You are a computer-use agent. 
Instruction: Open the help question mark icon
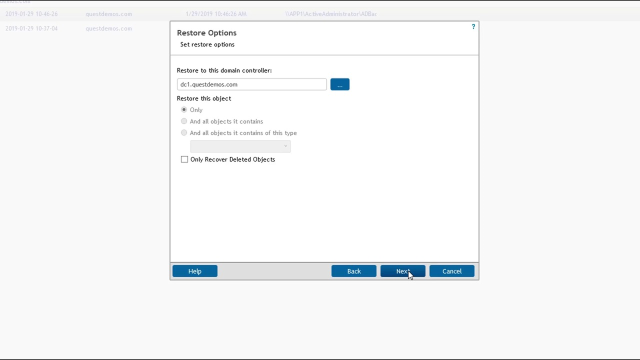[x=473, y=27]
